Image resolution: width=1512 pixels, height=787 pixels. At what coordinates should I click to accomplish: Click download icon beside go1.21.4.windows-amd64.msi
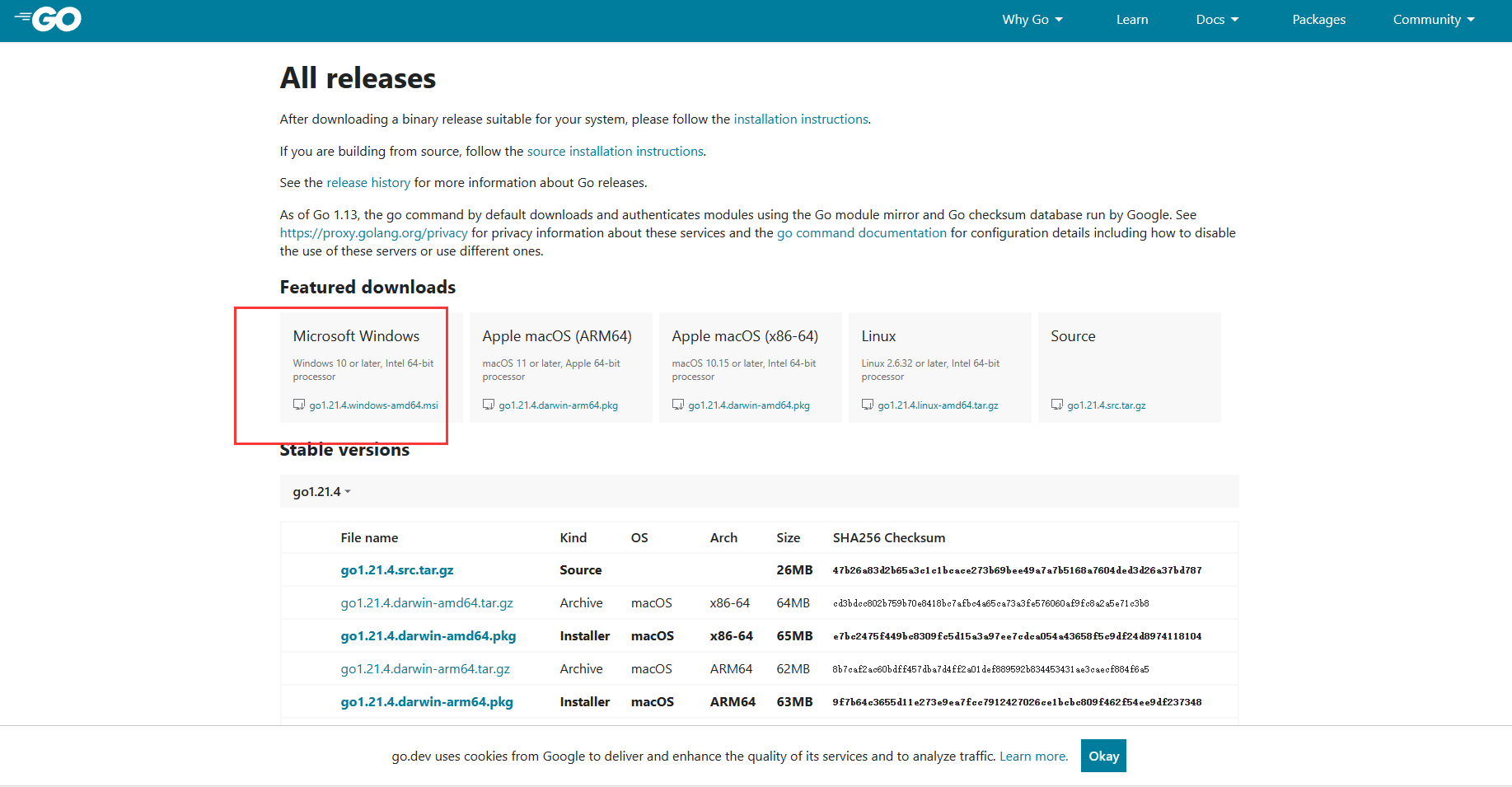pos(299,405)
